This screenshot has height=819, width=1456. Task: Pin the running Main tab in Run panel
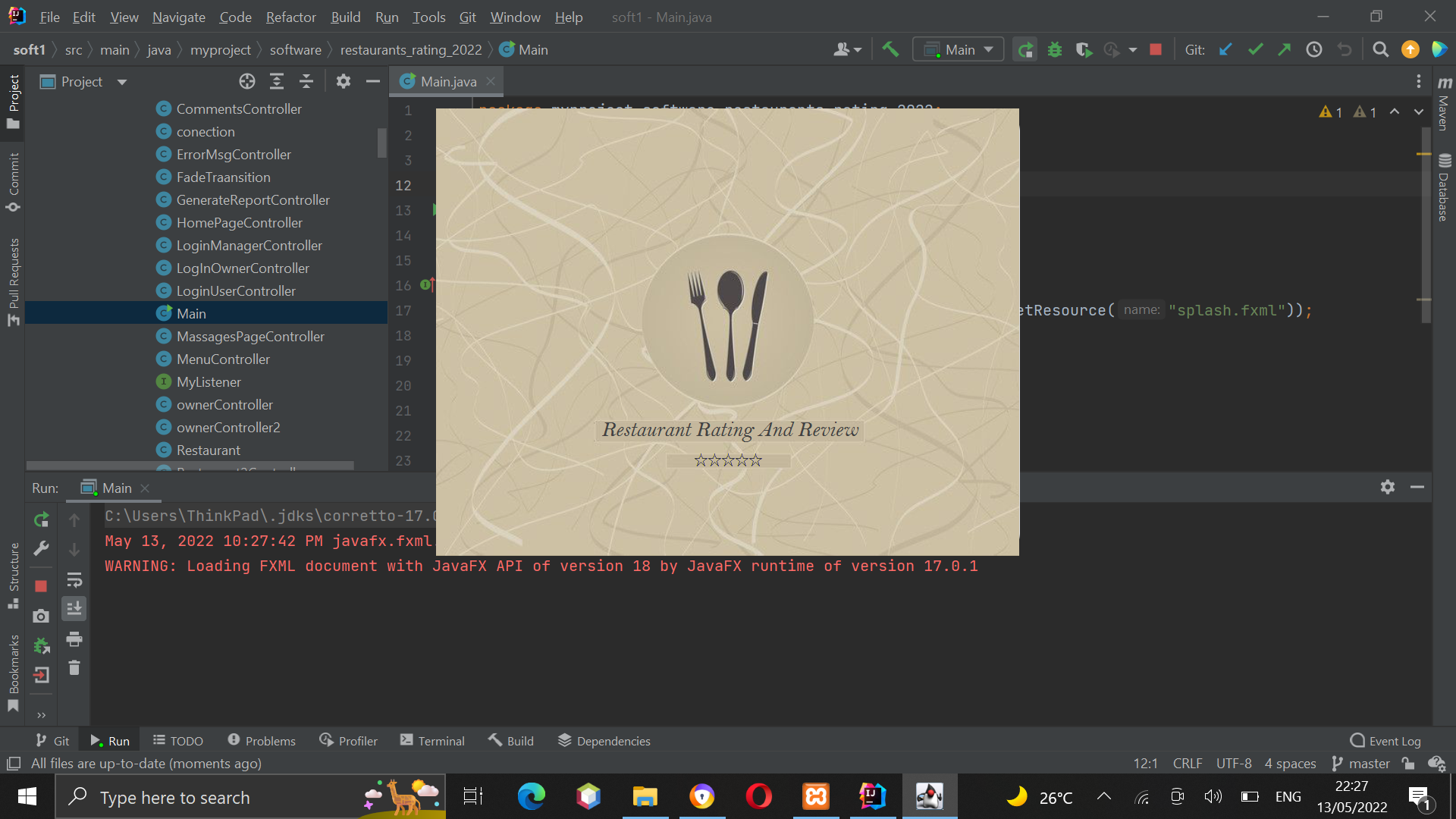click(x=114, y=488)
